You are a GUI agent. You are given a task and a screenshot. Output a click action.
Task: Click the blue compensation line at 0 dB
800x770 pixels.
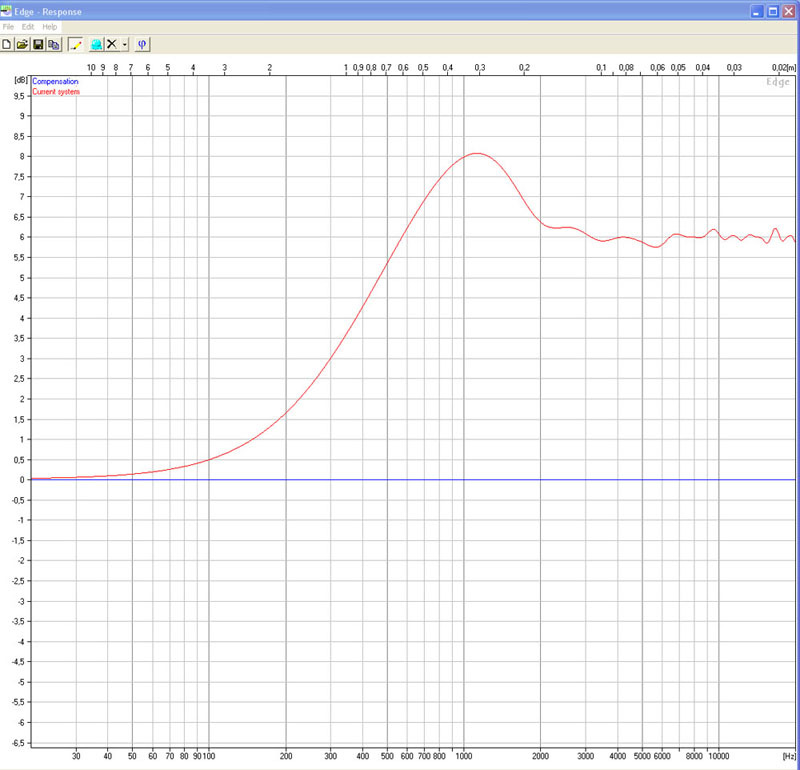(x=413, y=480)
